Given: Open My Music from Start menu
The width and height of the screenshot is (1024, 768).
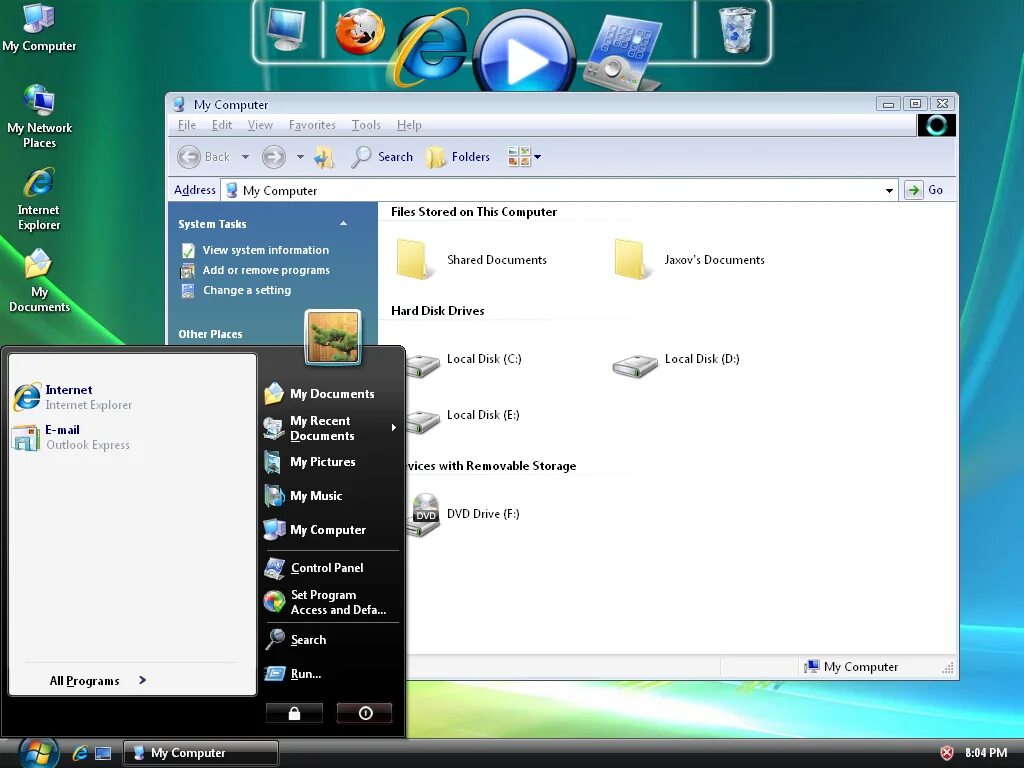Looking at the screenshot, I should pyautogui.click(x=304, y=496).
